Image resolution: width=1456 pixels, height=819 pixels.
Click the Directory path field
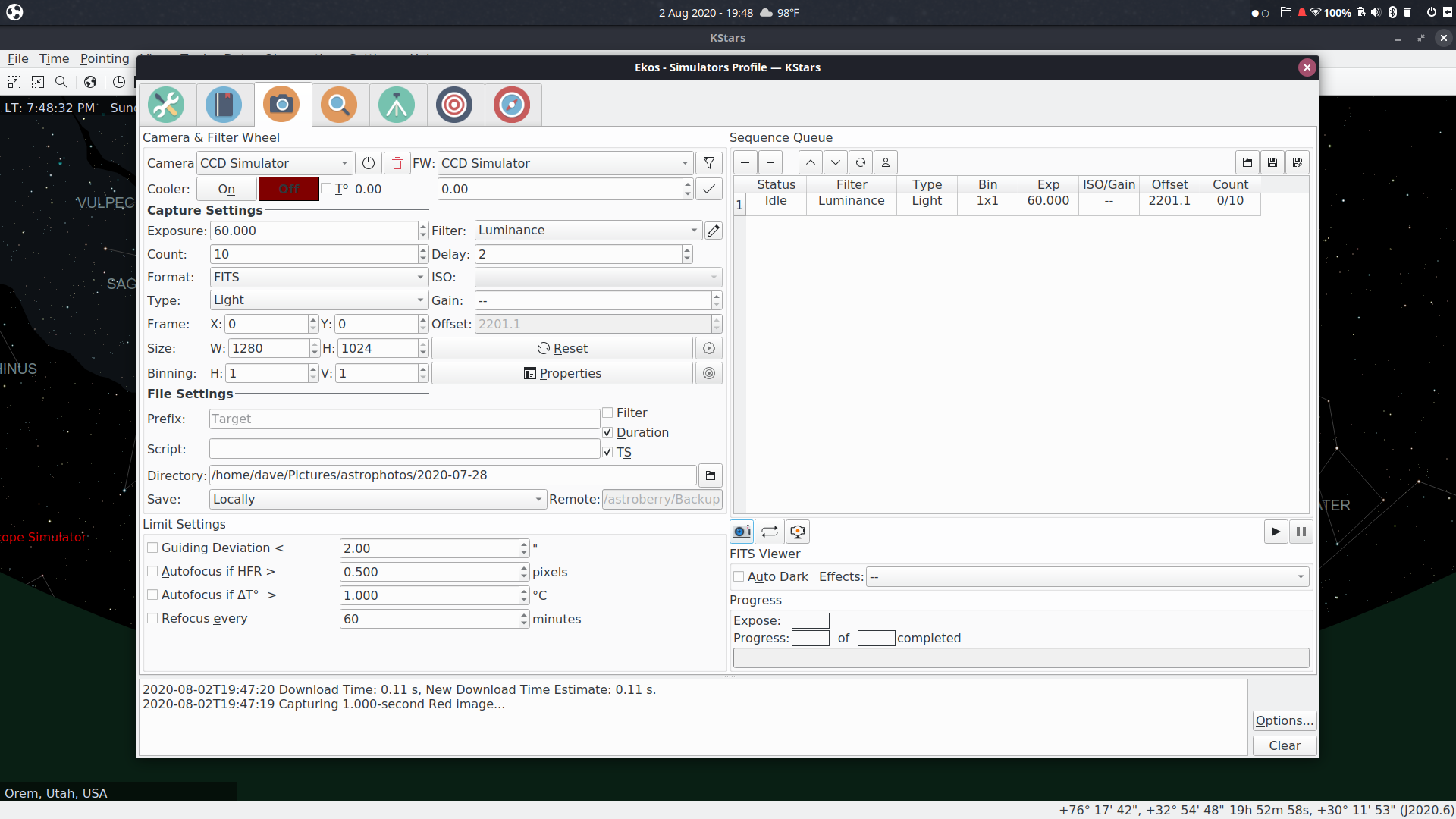point(453,475)
